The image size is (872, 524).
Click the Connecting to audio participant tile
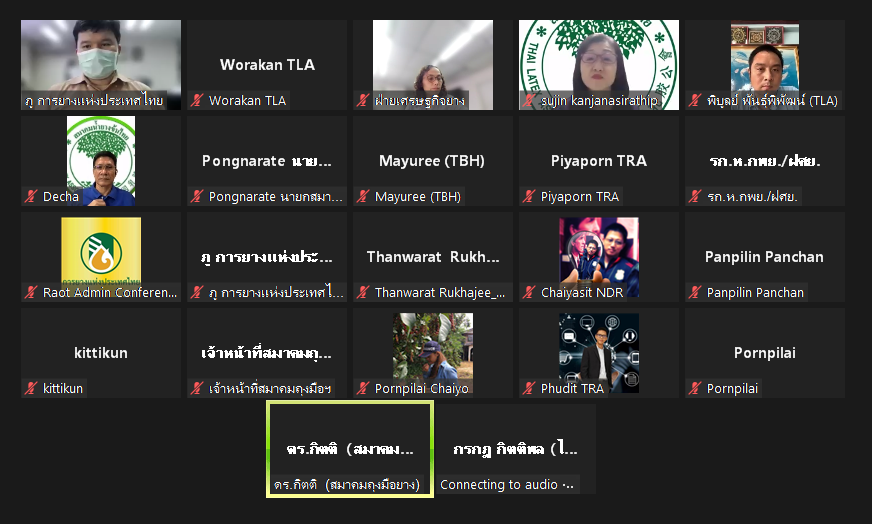[516, 449]
